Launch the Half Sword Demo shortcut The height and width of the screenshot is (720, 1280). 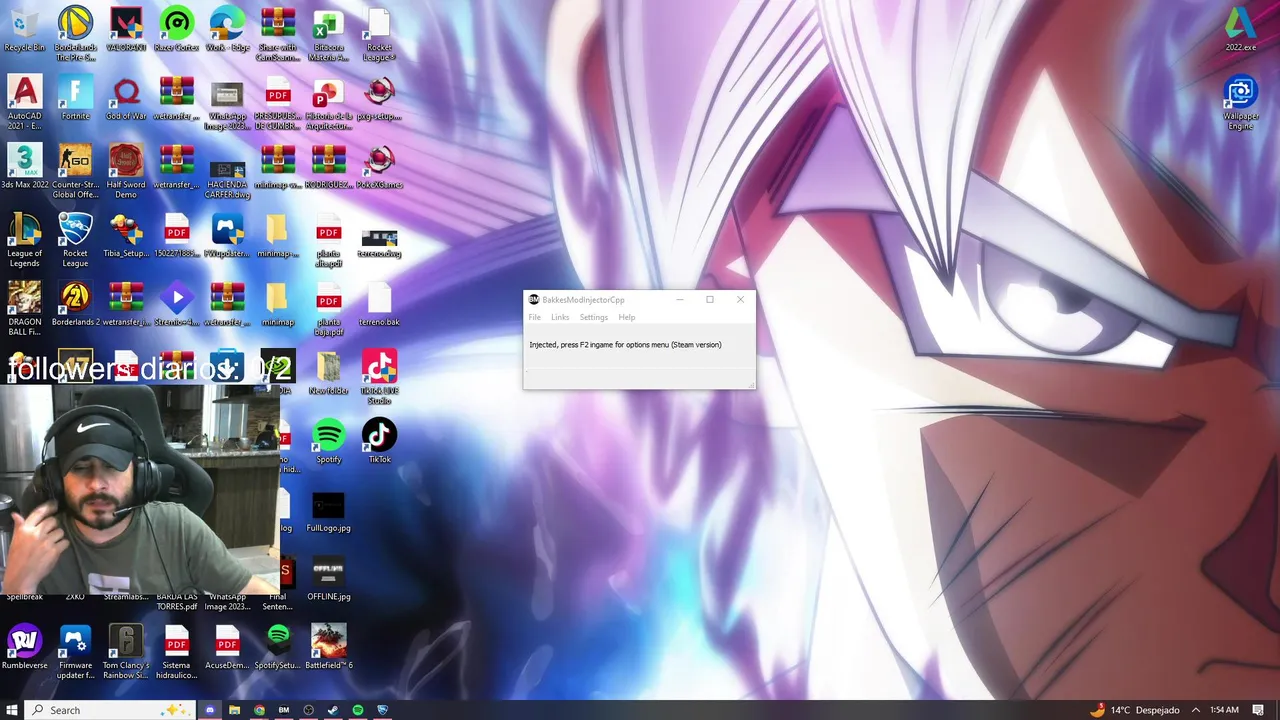pos(126,170)
